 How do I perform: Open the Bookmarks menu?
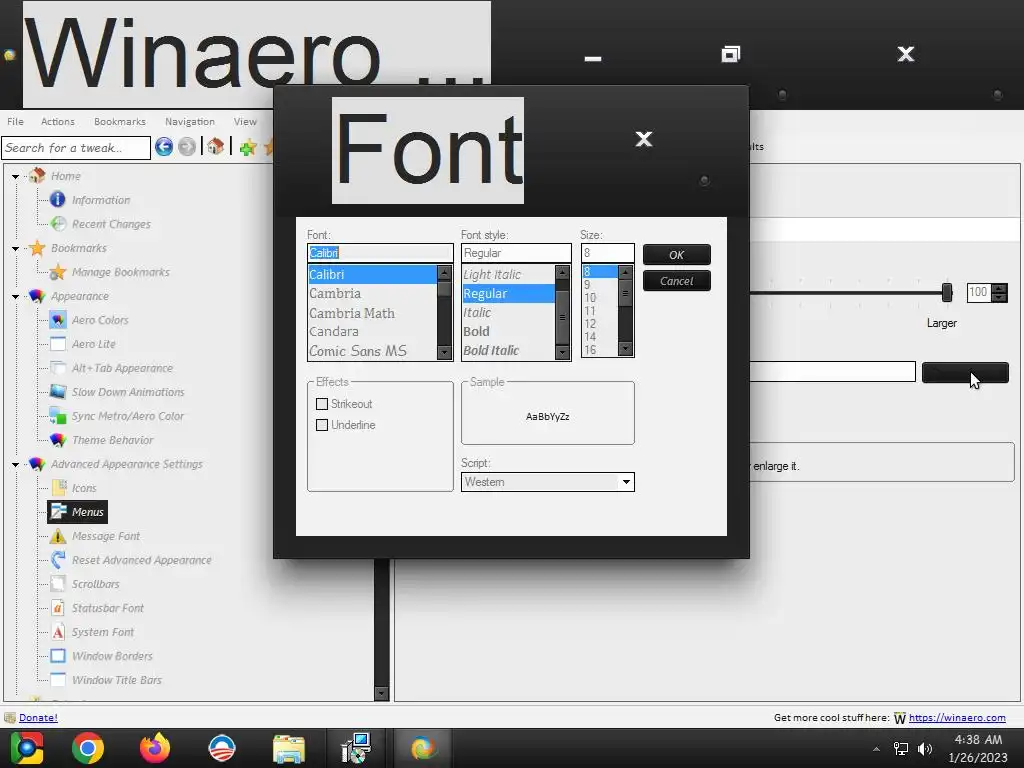click(x=120, y=121)
